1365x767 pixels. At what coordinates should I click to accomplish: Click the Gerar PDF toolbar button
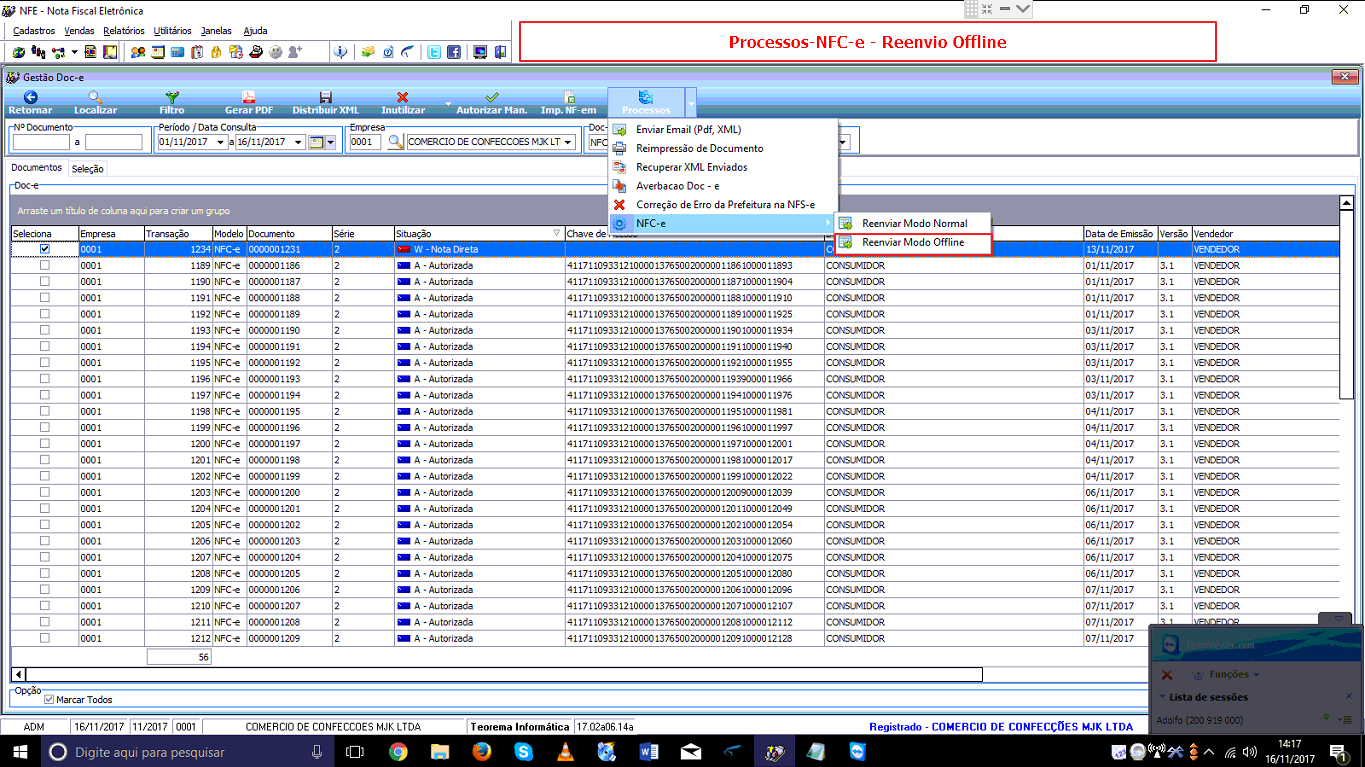248,102
